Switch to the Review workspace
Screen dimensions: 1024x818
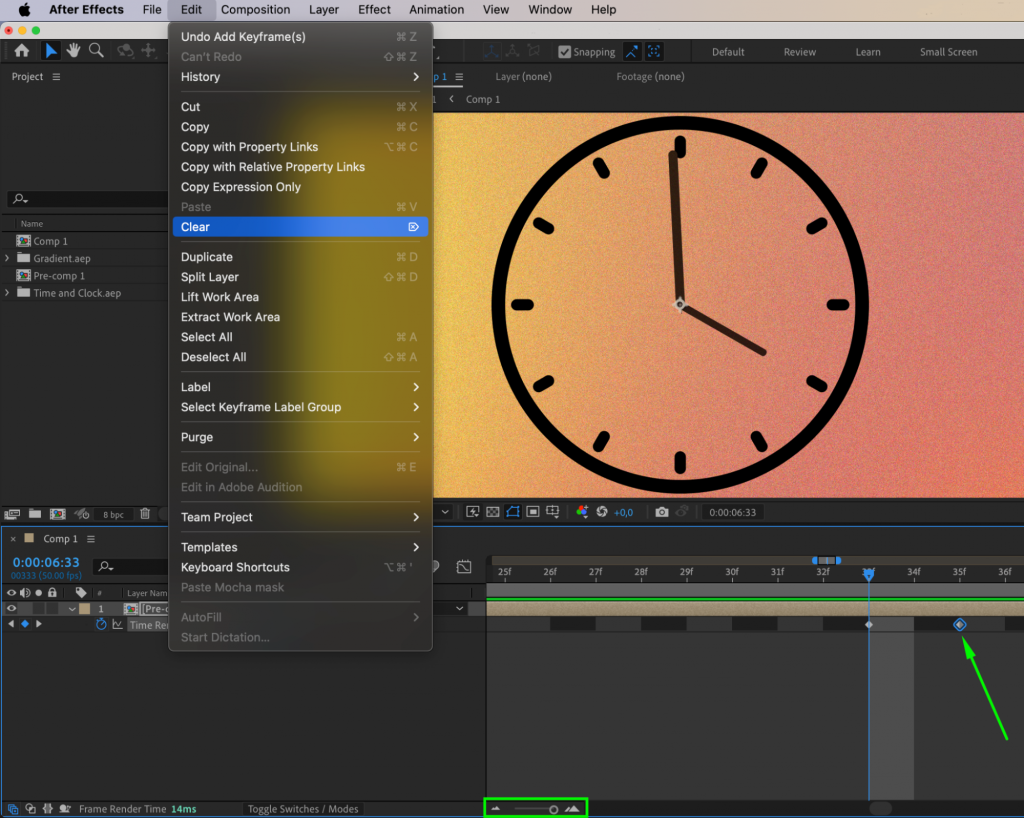[799, 51]
